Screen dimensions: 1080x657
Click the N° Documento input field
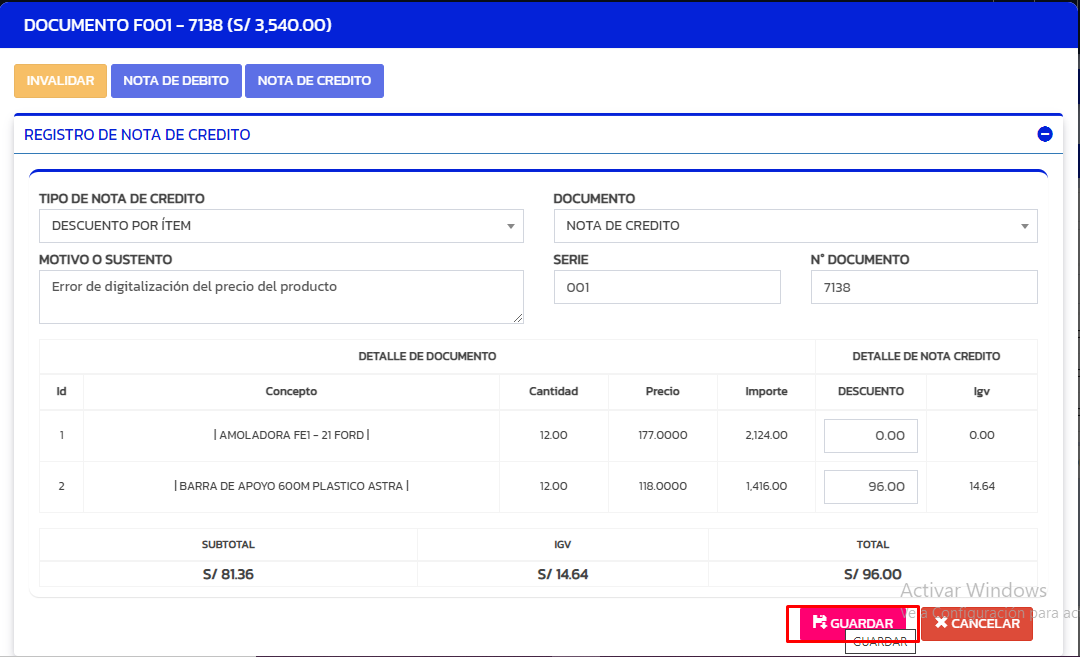tap(924, 287)
